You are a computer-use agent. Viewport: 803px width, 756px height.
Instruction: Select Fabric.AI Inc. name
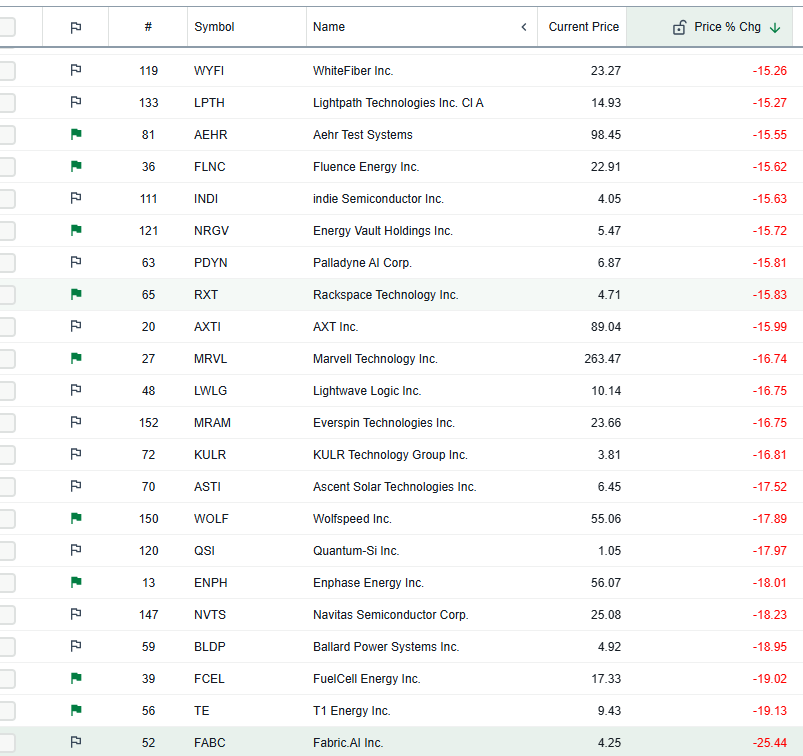348,743
